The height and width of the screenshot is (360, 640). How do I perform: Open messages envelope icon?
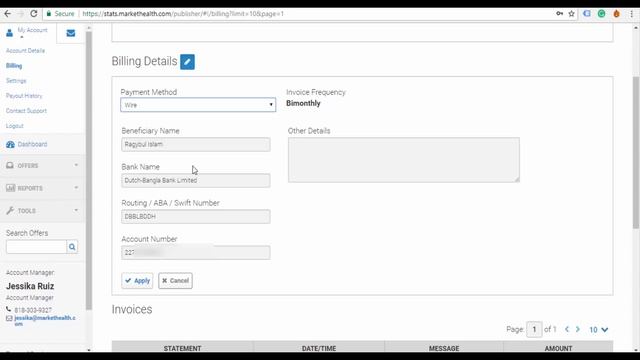71,33
